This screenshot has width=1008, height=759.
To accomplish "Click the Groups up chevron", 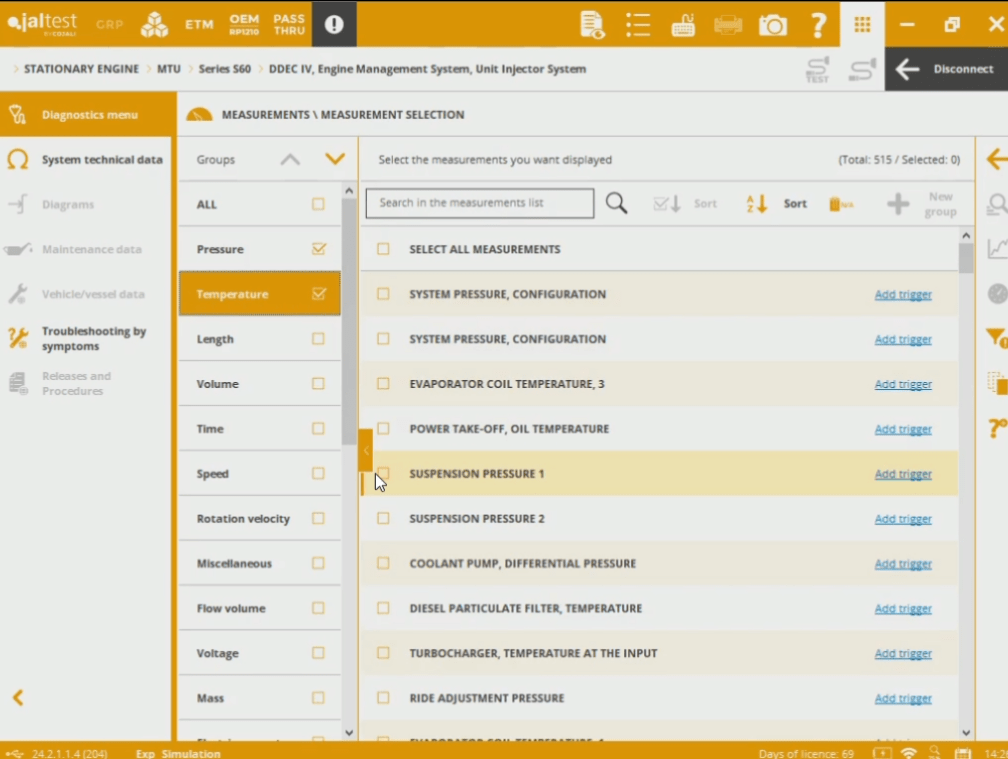I will tap(290, 159).
